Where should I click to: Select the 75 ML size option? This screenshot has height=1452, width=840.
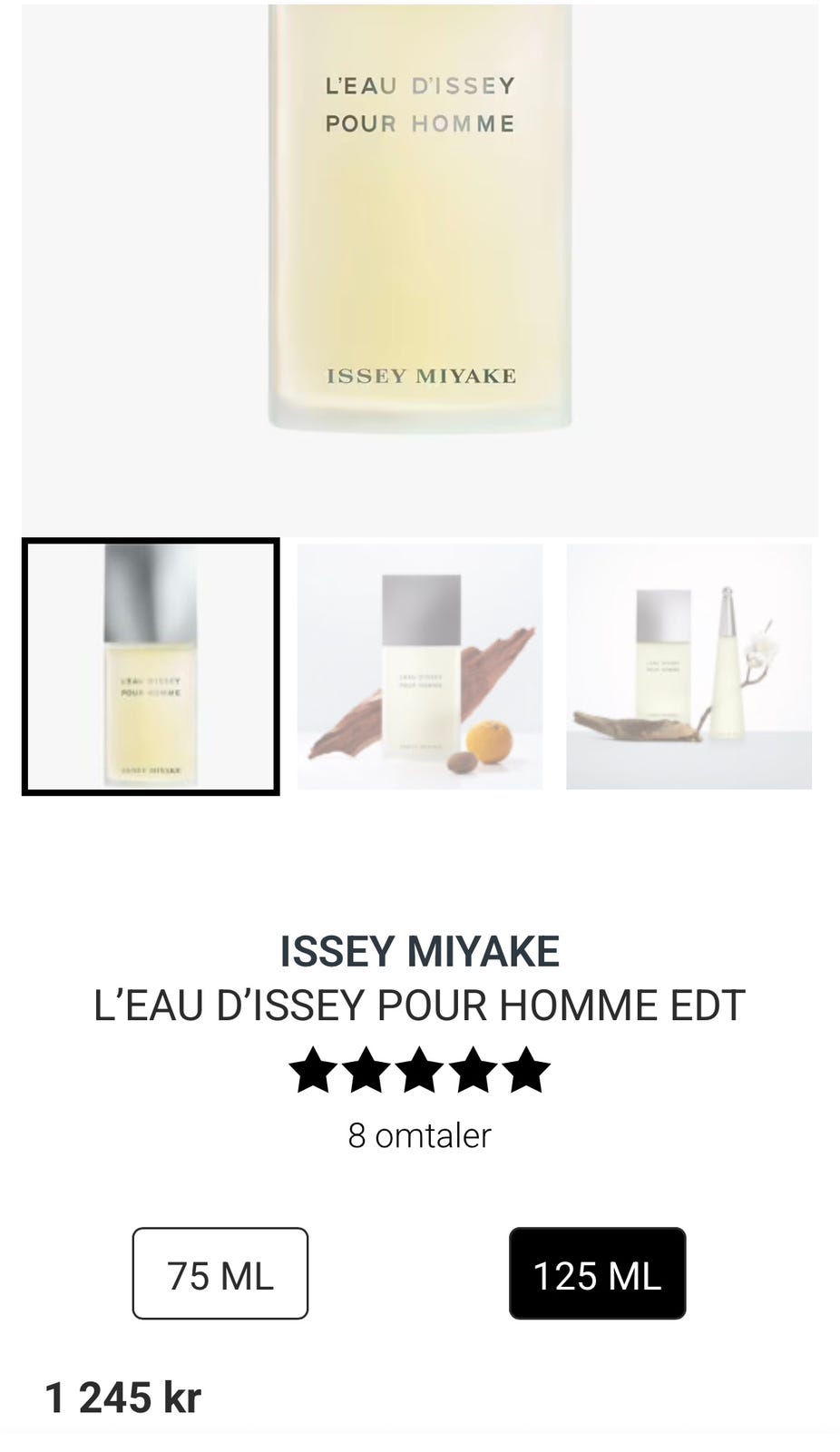(x=220, y=1273)
